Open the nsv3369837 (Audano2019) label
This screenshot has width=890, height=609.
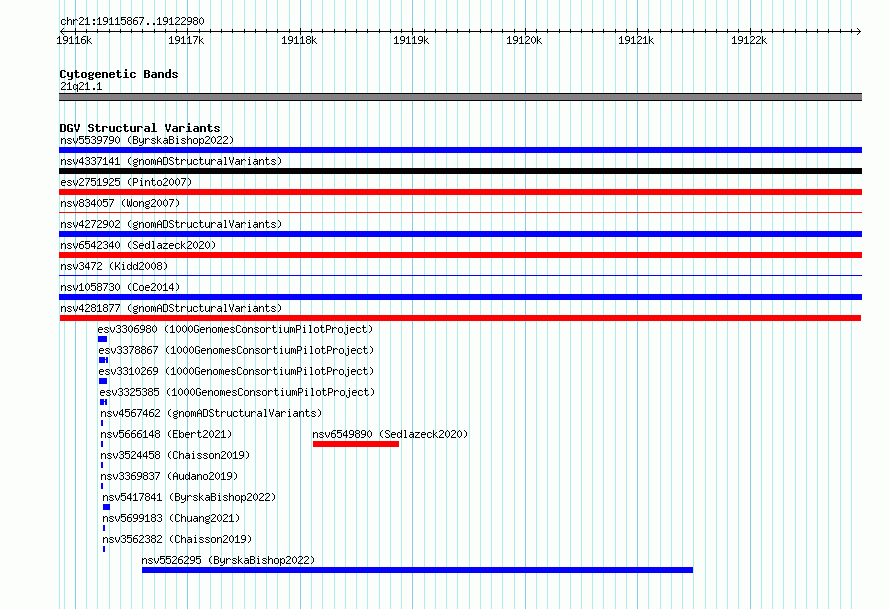tap(169, 476)
